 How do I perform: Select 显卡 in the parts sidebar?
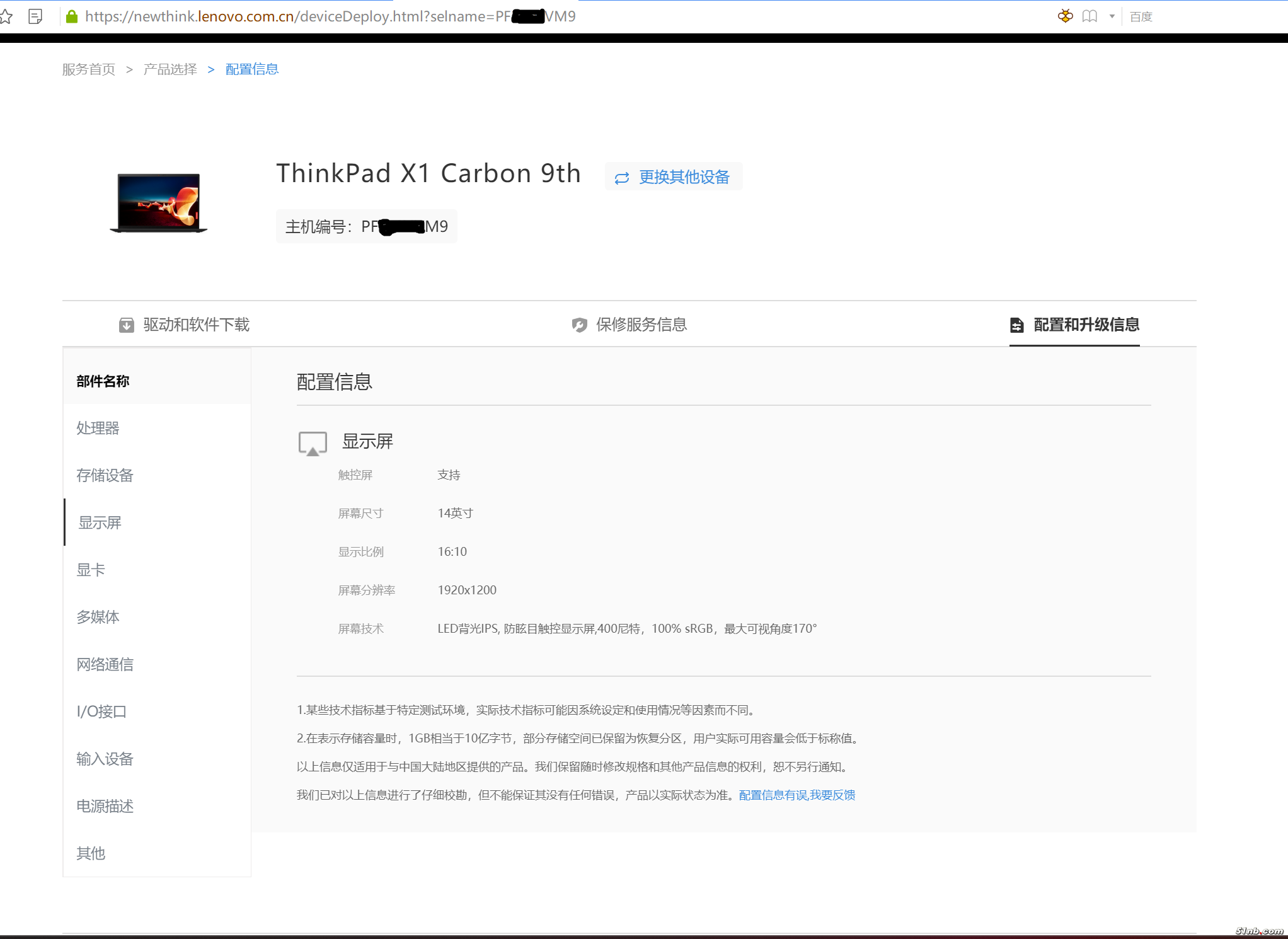point(158,570)
